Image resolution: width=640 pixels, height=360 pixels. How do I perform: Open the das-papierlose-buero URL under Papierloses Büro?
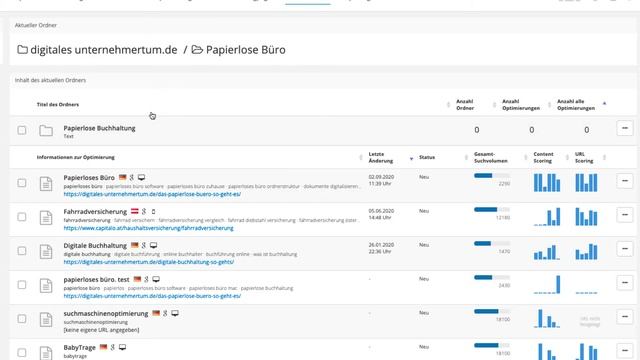[x=152, y=194]
